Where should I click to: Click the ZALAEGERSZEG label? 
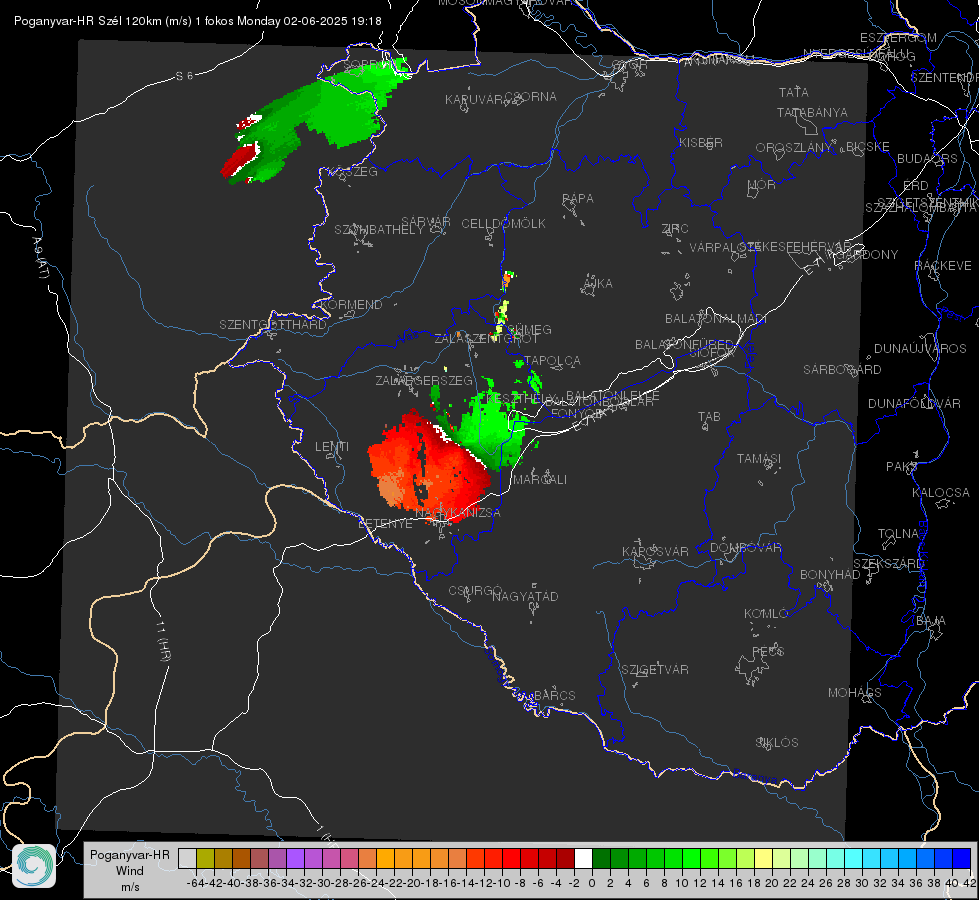(424, 380)
